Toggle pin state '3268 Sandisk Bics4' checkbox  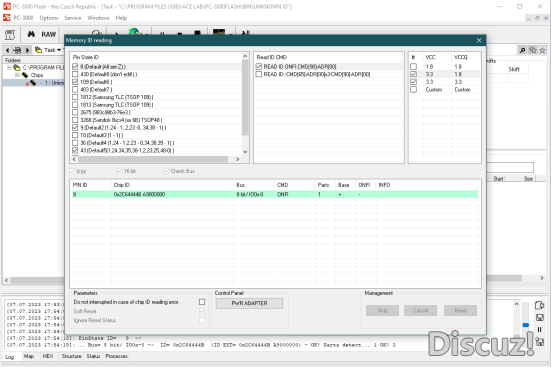(x=75, y=120)
